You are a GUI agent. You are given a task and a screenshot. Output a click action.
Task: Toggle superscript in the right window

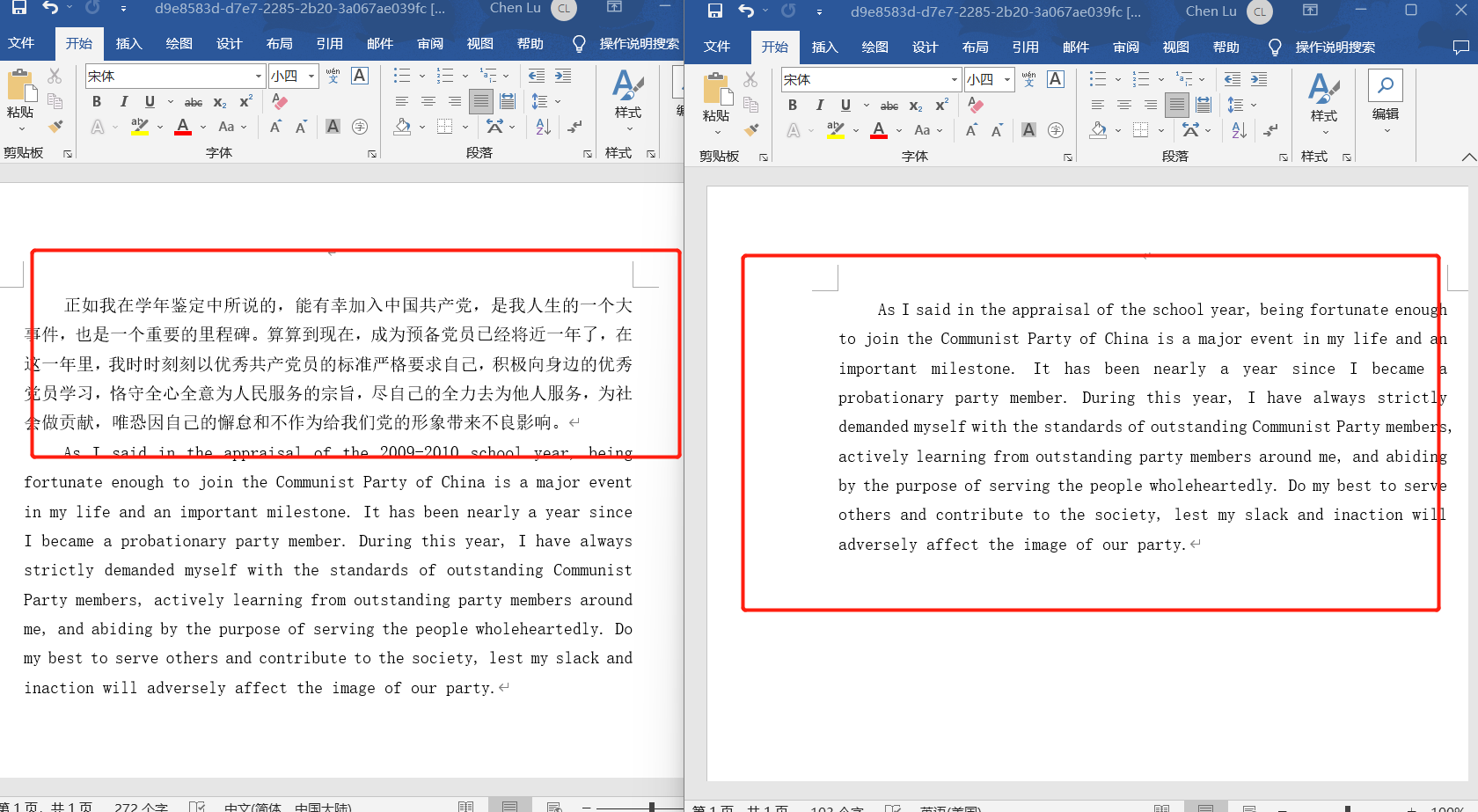tap(942, 106)
